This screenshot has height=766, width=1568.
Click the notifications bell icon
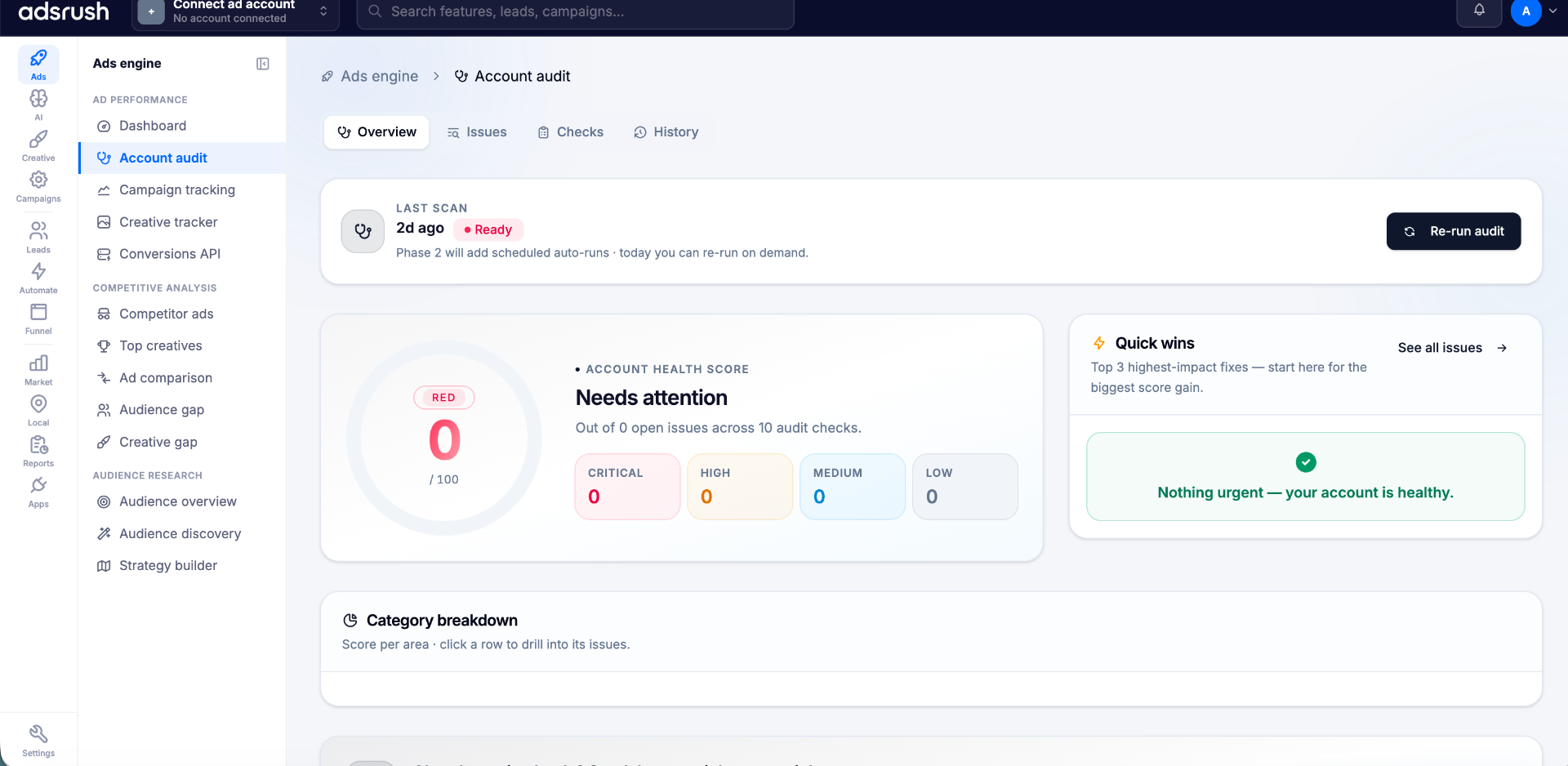tap(1479, 11)
